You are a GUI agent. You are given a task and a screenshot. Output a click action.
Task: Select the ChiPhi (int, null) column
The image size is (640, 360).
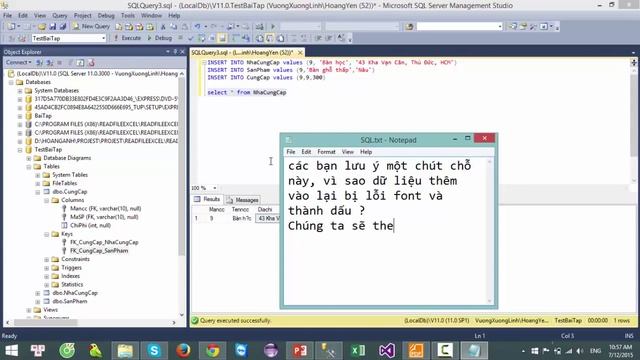coord(90,225)
